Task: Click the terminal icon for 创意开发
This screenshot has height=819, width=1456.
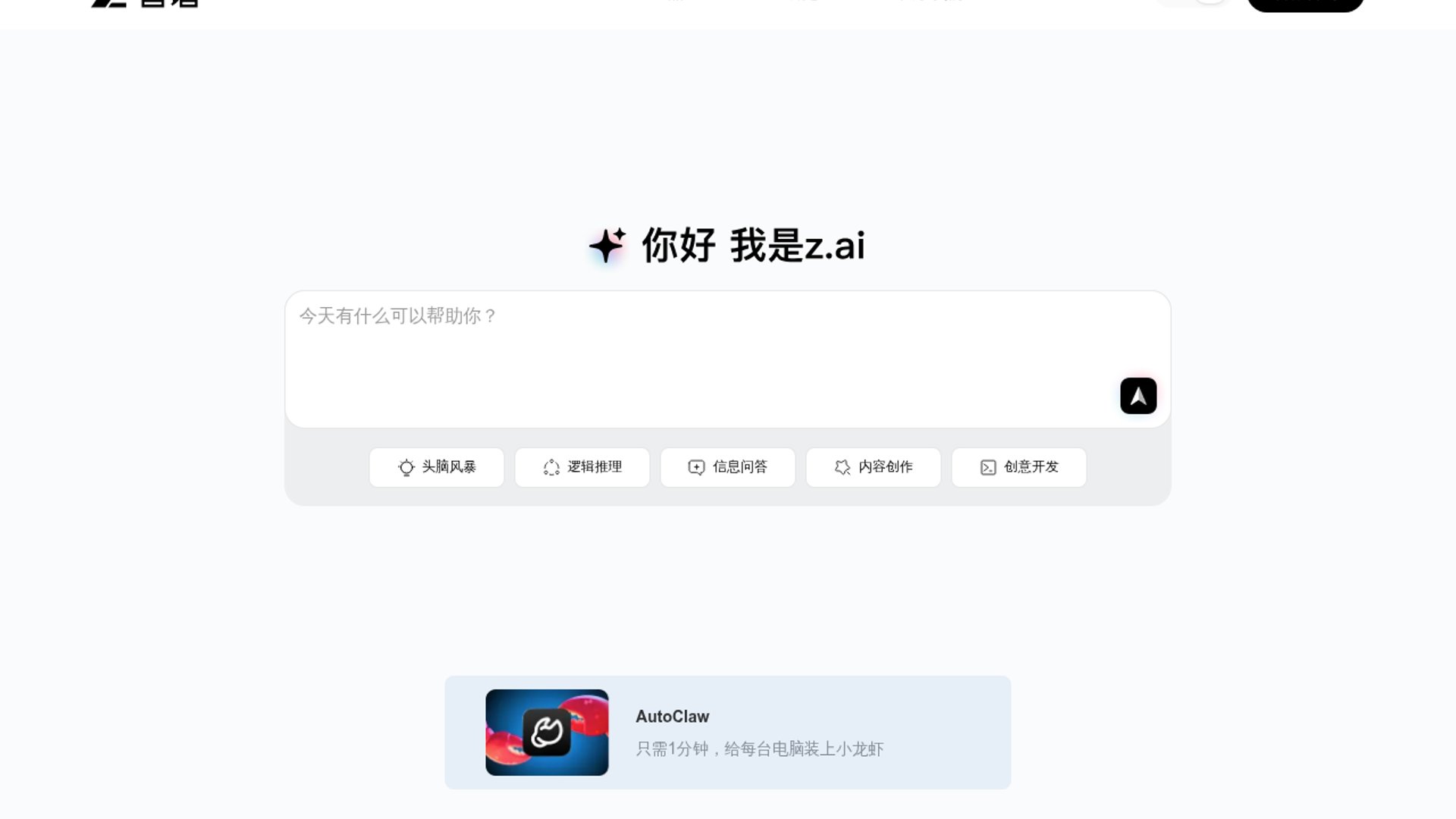Action: click(x=988, y=467)
